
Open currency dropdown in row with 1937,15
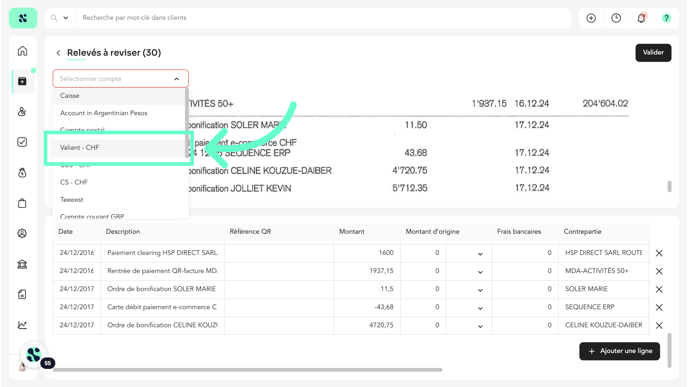[480, 272]
